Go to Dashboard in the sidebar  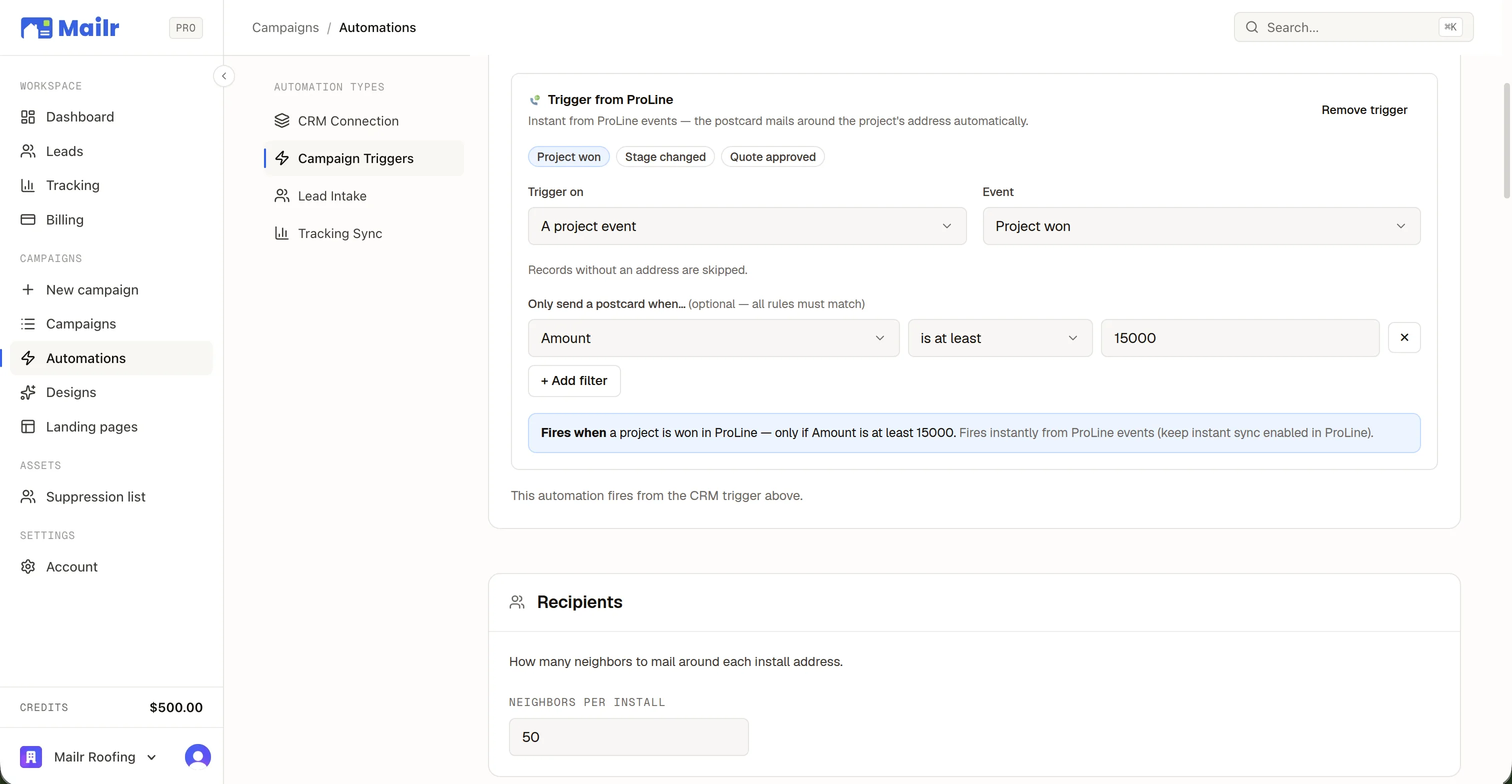point(111,117)
